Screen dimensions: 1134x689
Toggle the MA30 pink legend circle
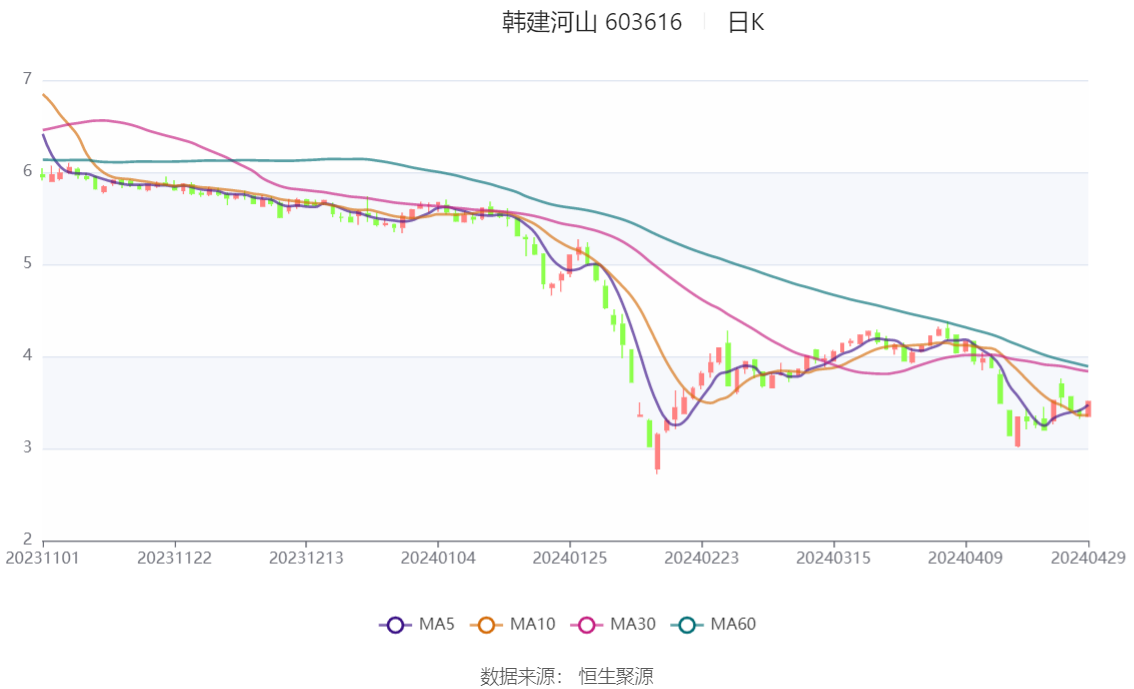pos(587,625)
